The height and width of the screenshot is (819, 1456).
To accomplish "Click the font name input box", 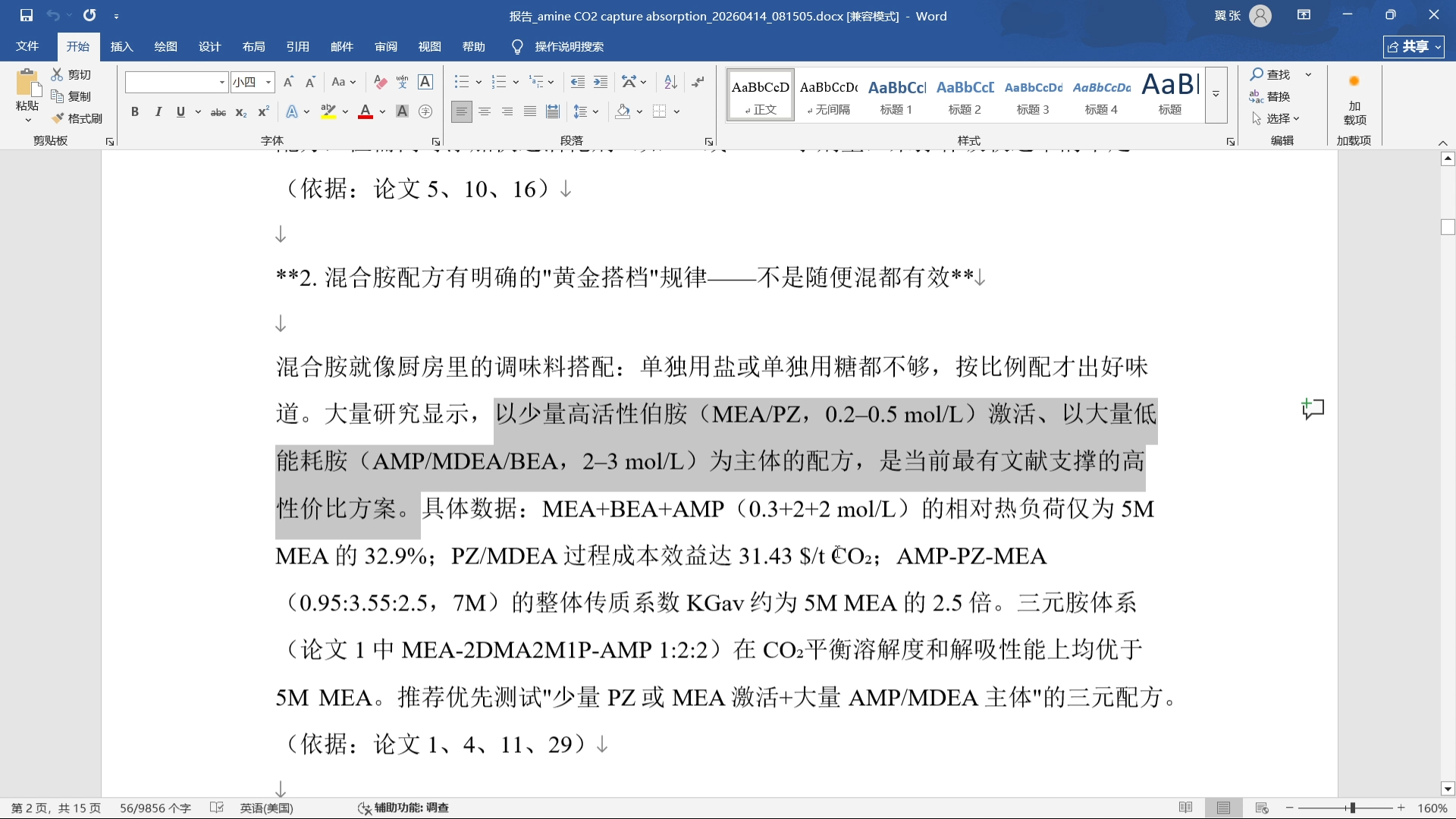I will click(x=171, y=82).
